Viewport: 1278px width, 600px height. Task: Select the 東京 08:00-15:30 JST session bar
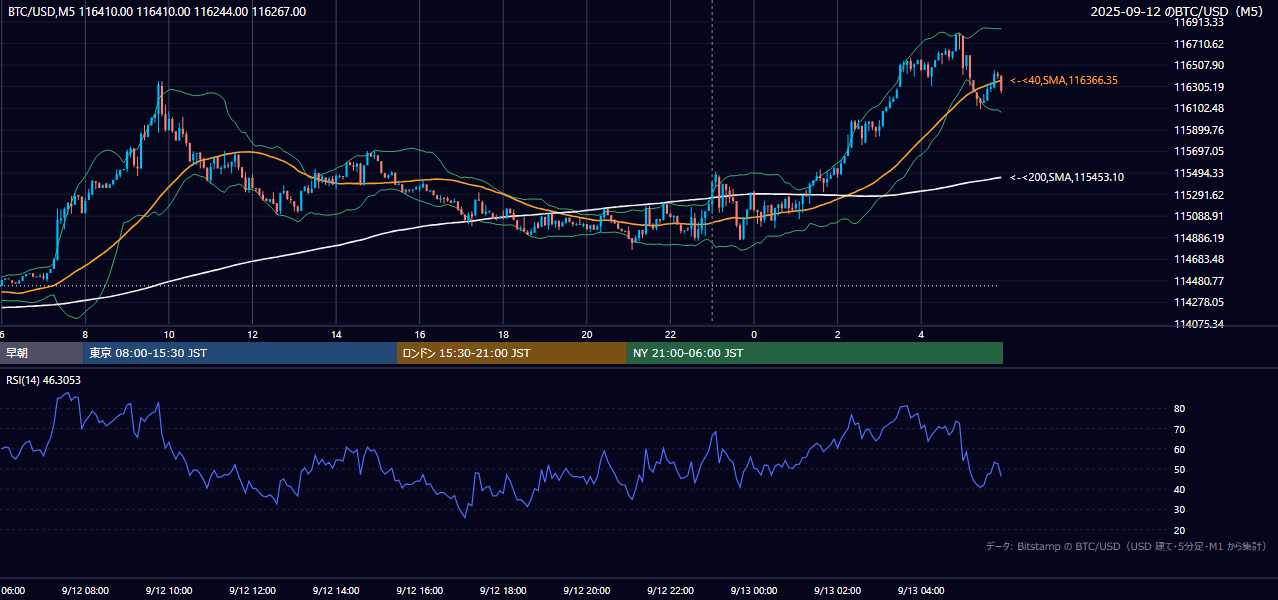240,353
